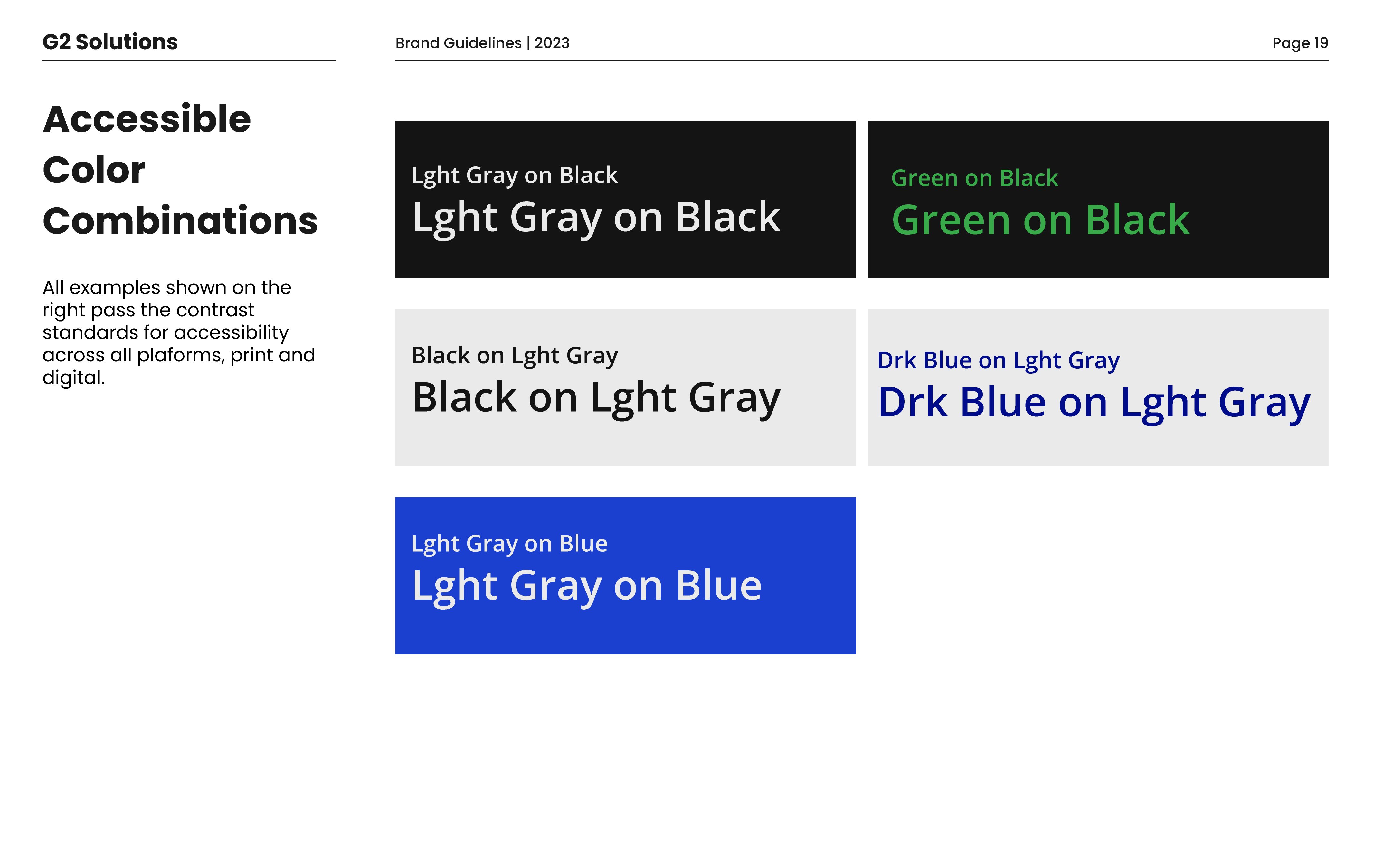The image size is (1374, 868).
Task: Click the small 'Drk Blue on Lght Gray' label
Action: pos(998,360)
